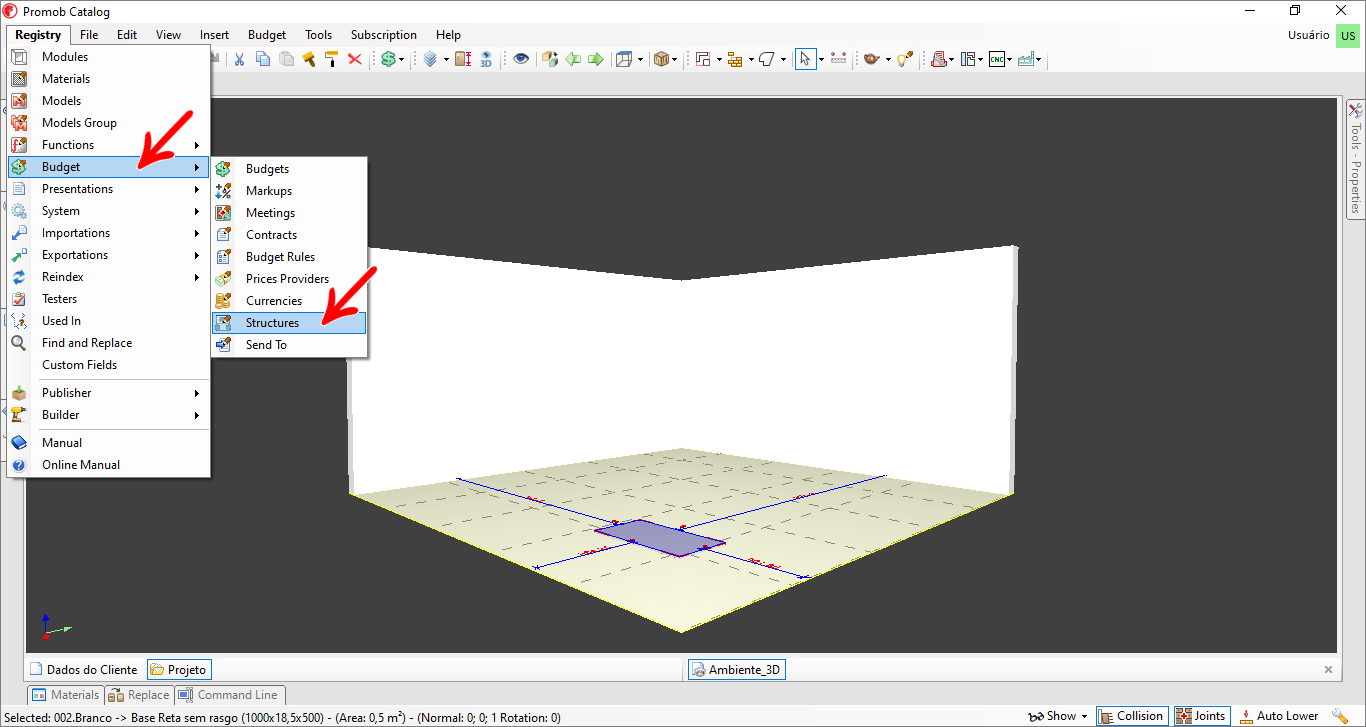Select Budgets in the submenu
Viewport: 1366px width, 727px height.
click(289, 169)
